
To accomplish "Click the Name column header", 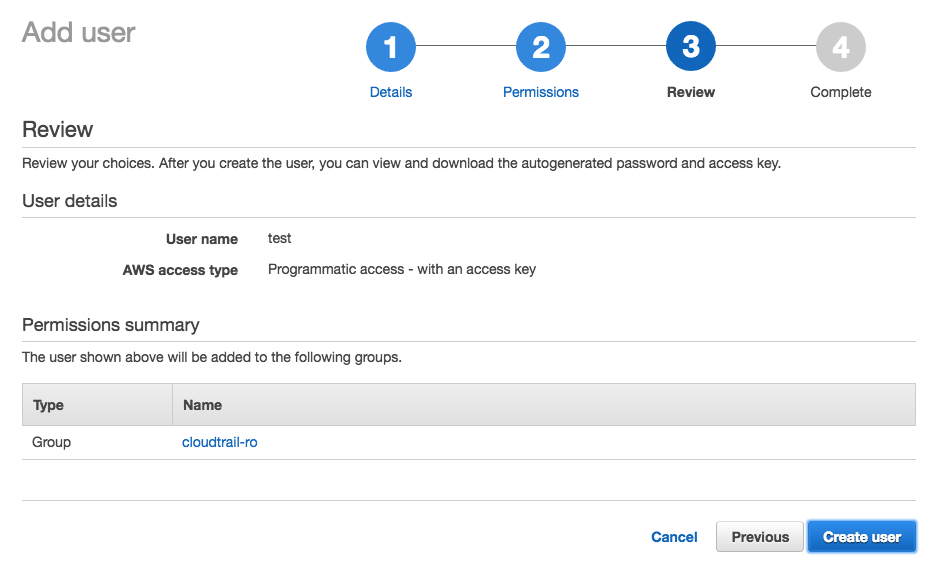I will [202, 405].
